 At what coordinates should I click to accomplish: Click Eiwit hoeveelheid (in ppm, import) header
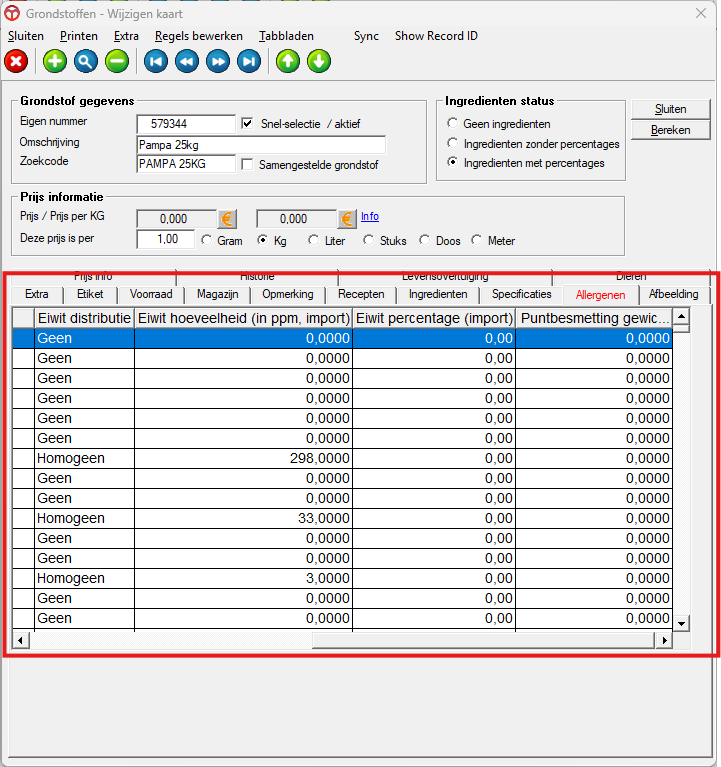(244, 318)
